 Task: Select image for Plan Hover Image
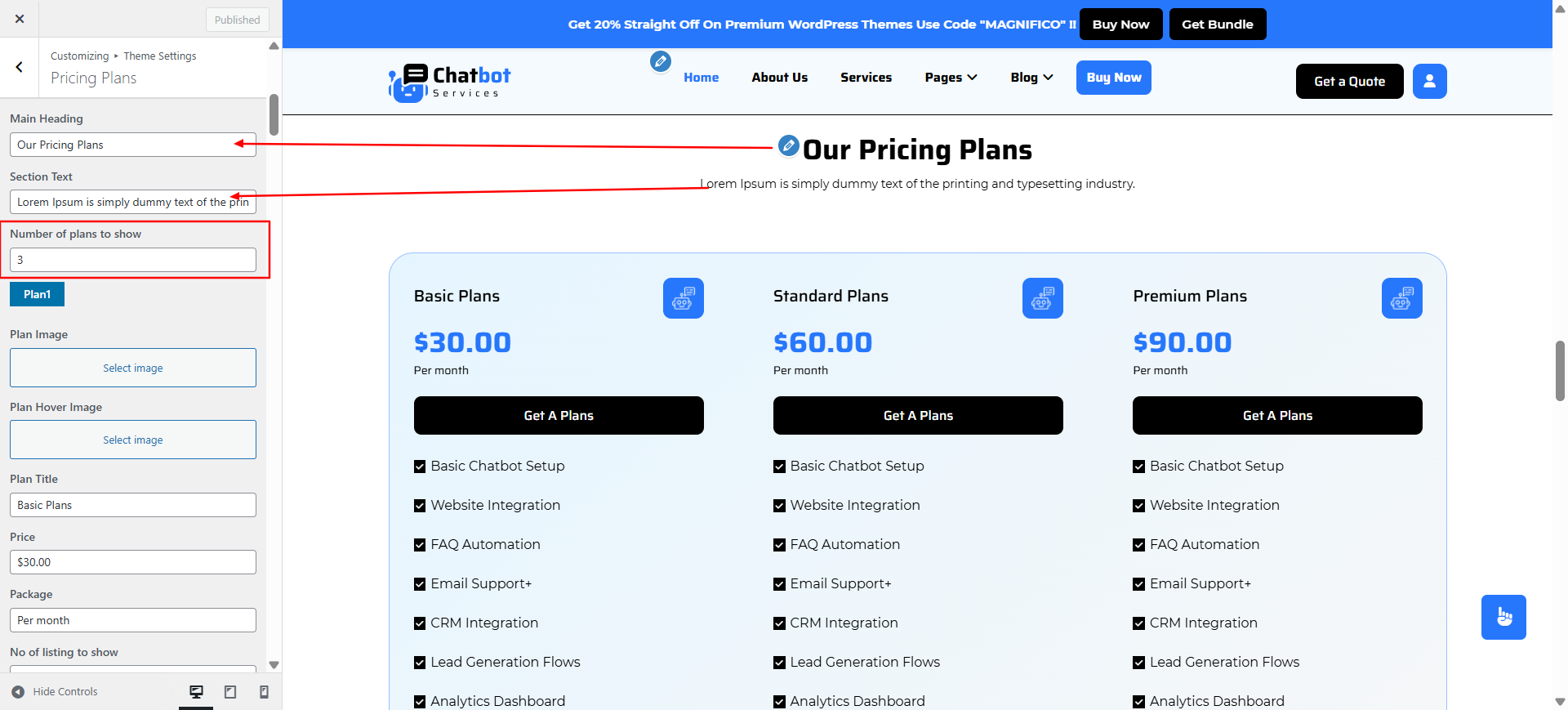[x=133, y=440]
